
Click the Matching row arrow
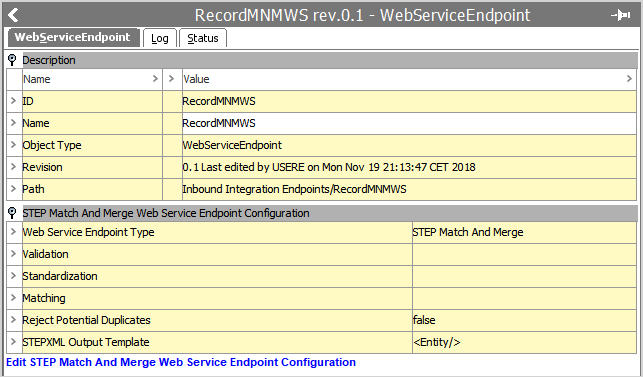(14, 298)
